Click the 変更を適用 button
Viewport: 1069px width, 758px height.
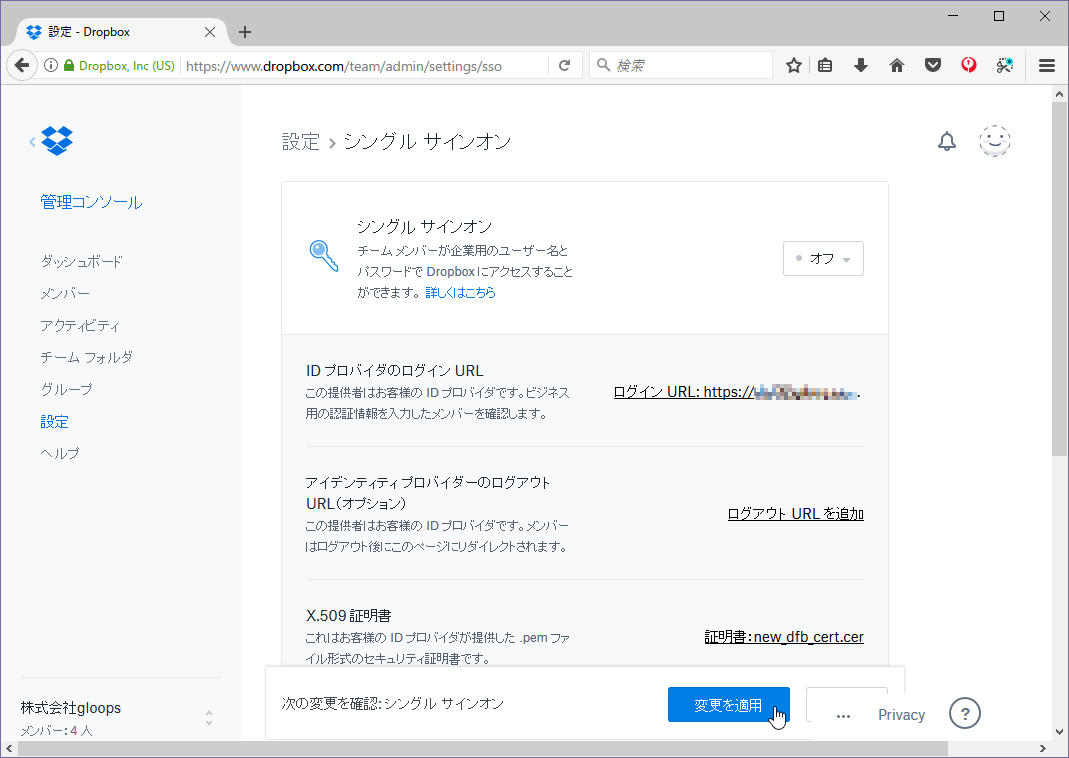(x=728, y=705)
